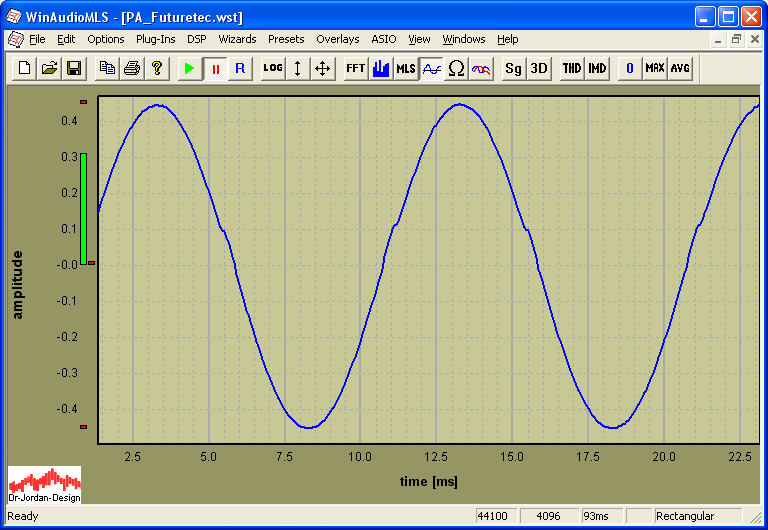Toggle the LOG axis scaling button
The height and width of the screenshot is (530, 768).
tap(273, 68)
